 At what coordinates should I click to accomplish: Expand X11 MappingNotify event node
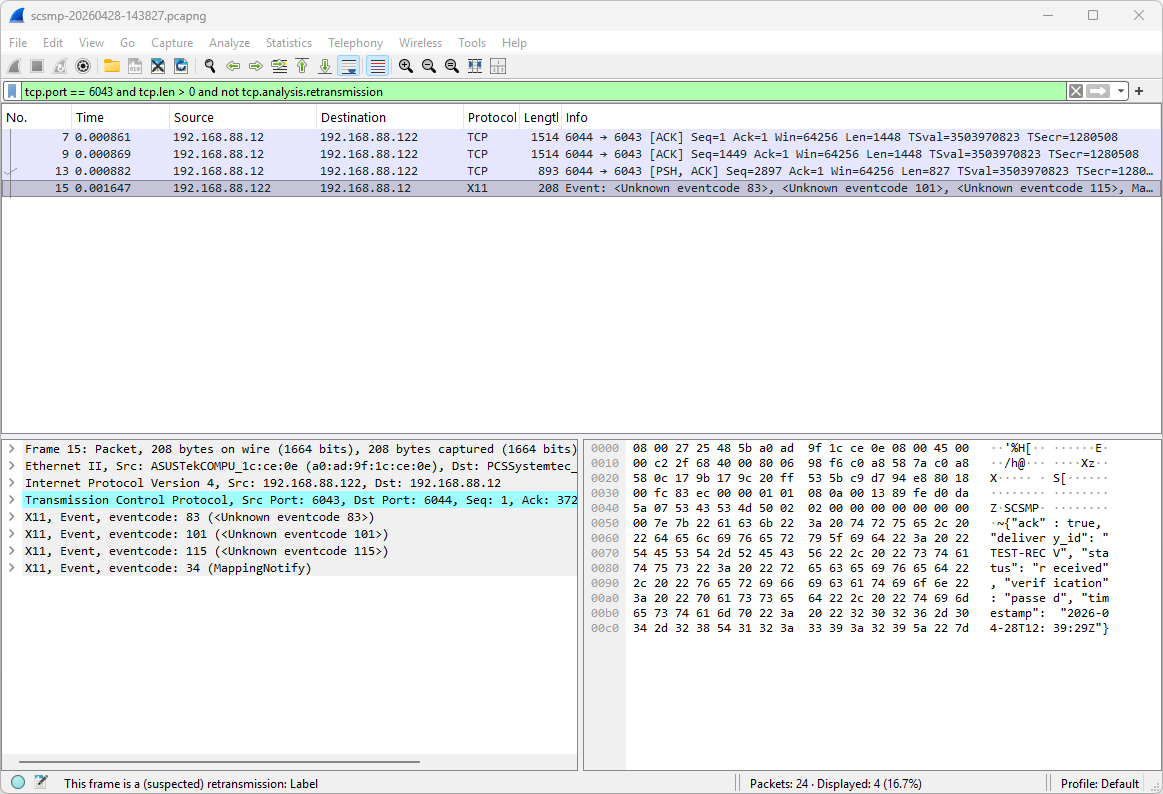pyautogui.click(x=12, y=568)
